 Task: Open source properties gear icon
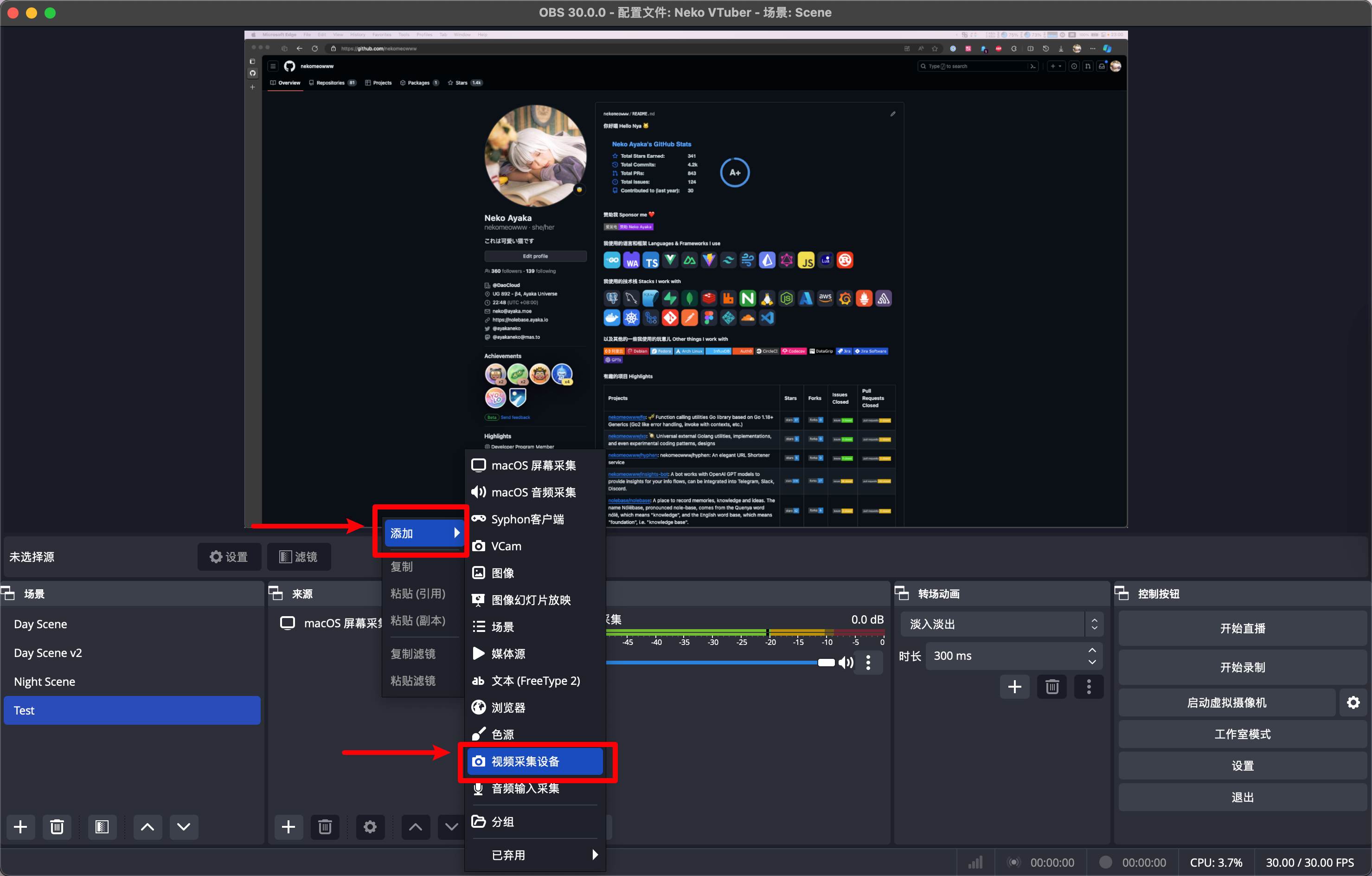[370, 827]
